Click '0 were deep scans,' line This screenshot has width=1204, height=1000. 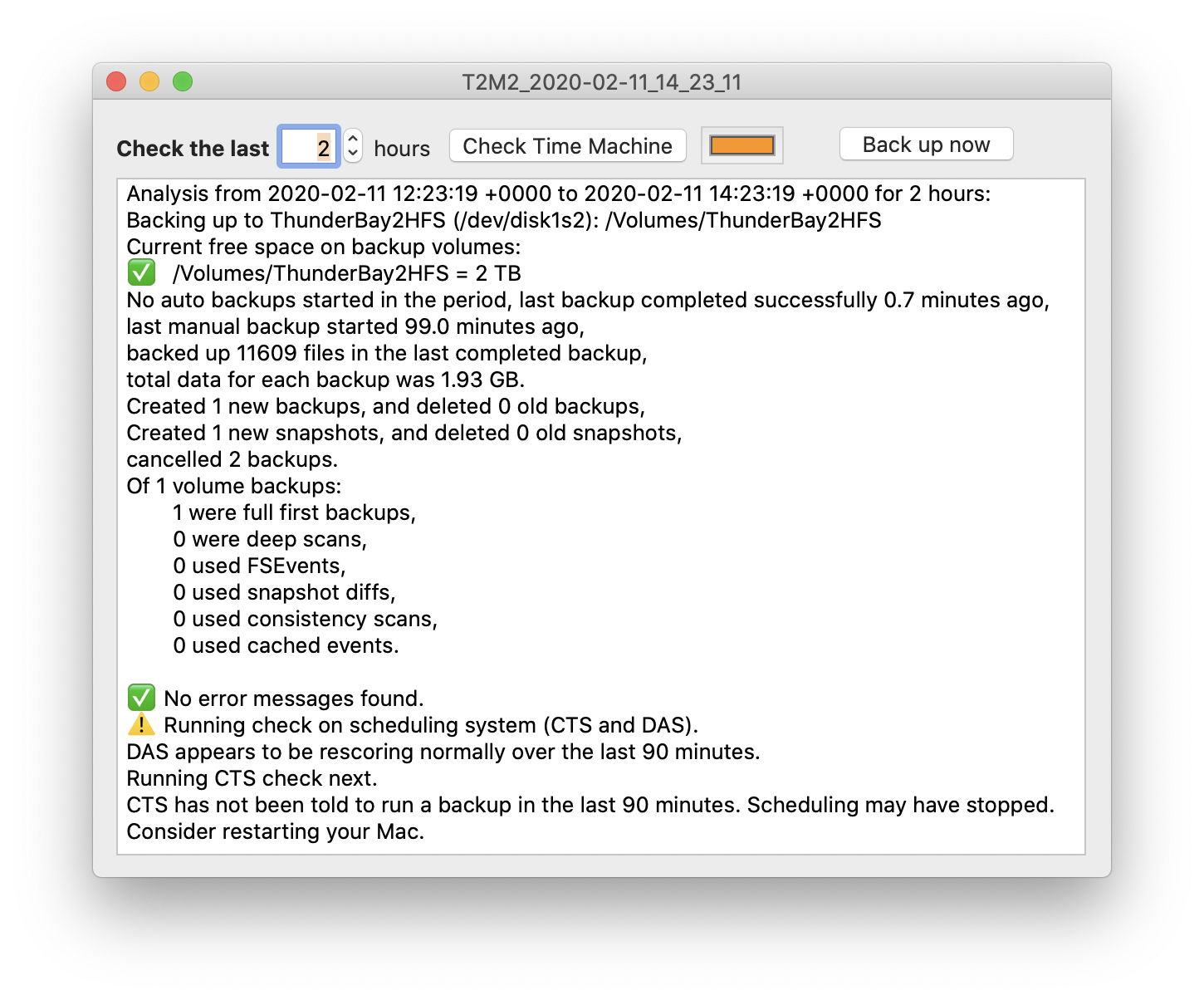pos(270,539)
